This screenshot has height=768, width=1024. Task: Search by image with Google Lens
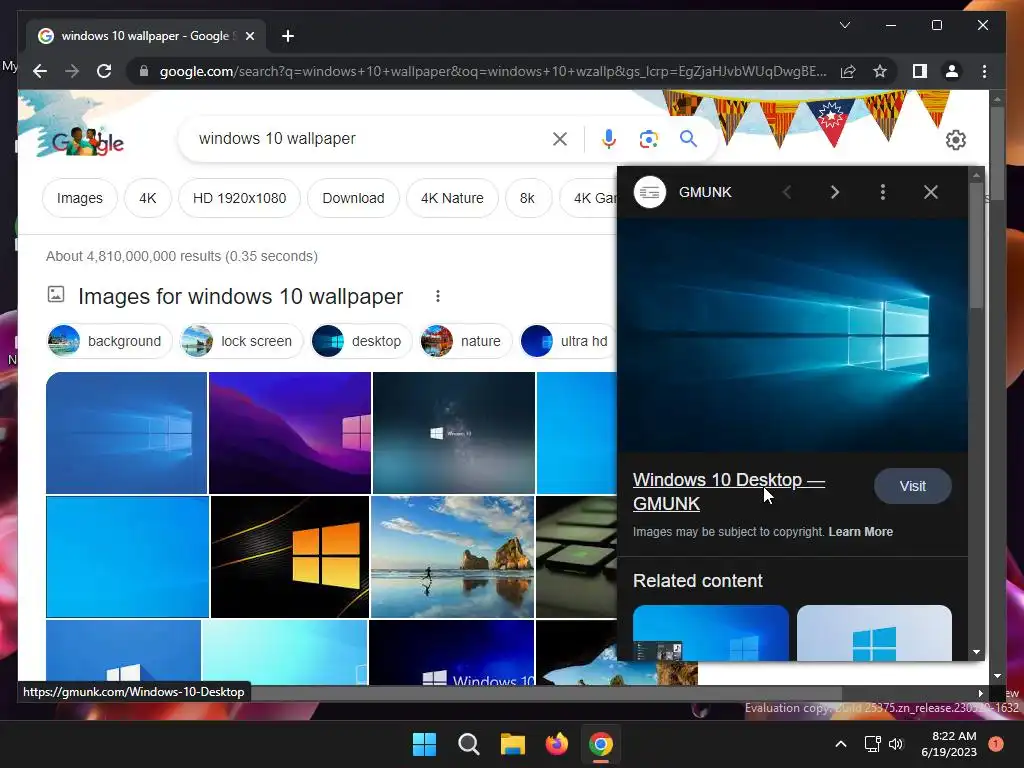click(648, 138)
